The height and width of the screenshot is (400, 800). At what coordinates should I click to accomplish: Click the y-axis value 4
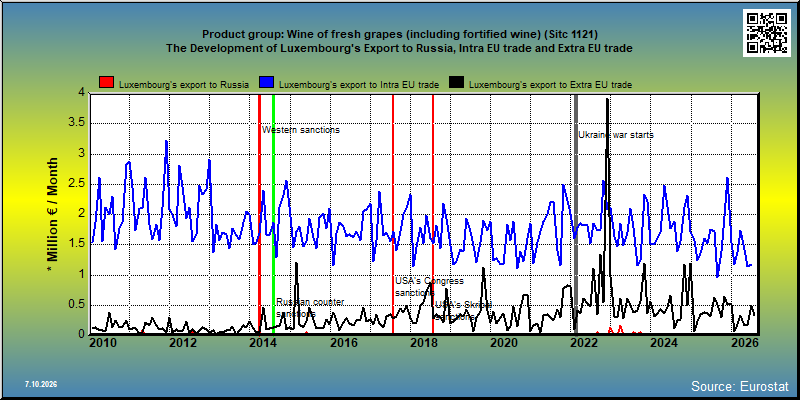pyautogui.click(x=81, y=93)
